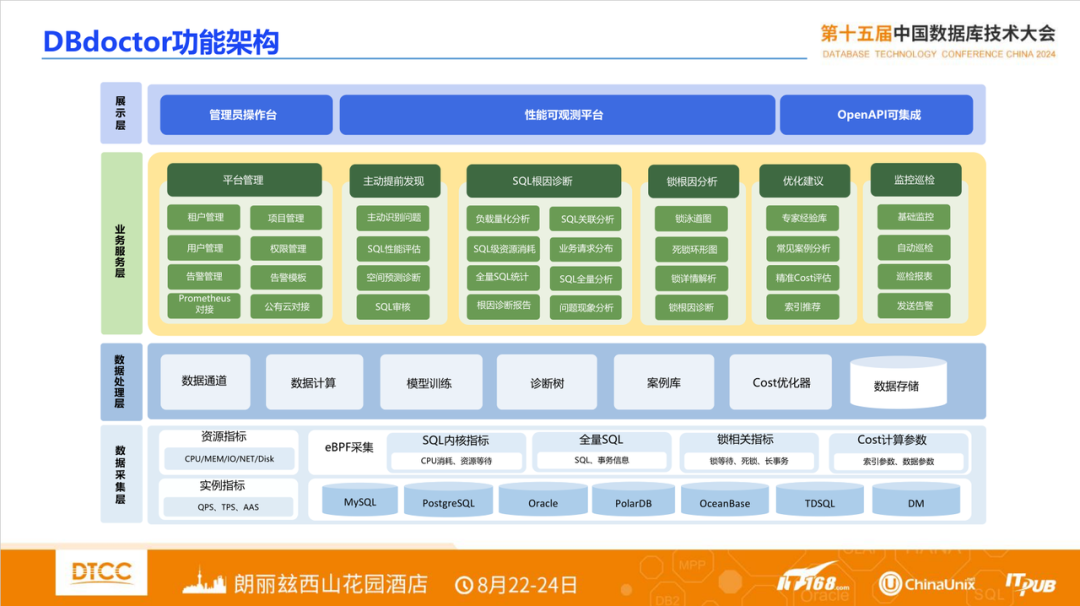Click the 问题现象分析 box
1080x606 pixels.
click(x=585, y=308)
